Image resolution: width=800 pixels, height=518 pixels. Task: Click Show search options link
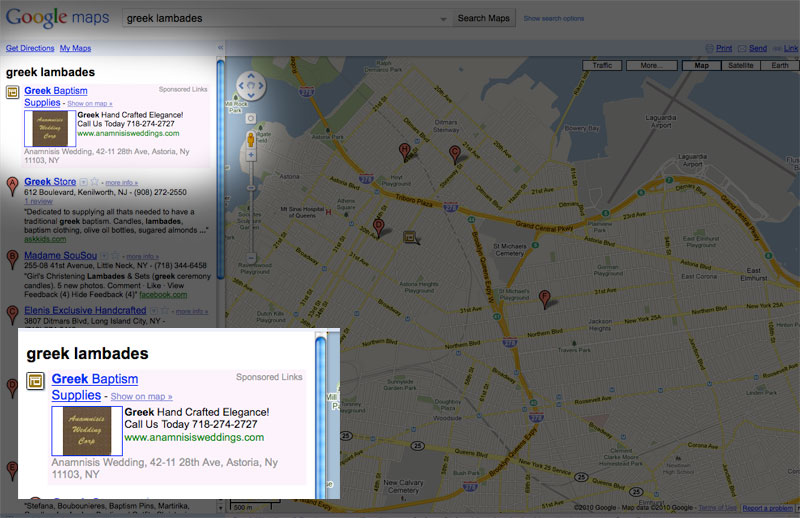tap(554, 18)
